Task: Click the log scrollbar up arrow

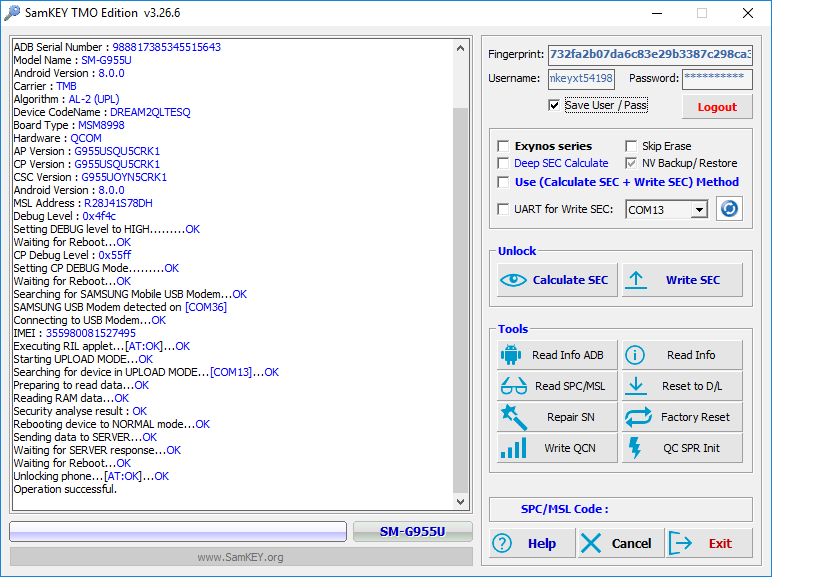Action: 460,49
